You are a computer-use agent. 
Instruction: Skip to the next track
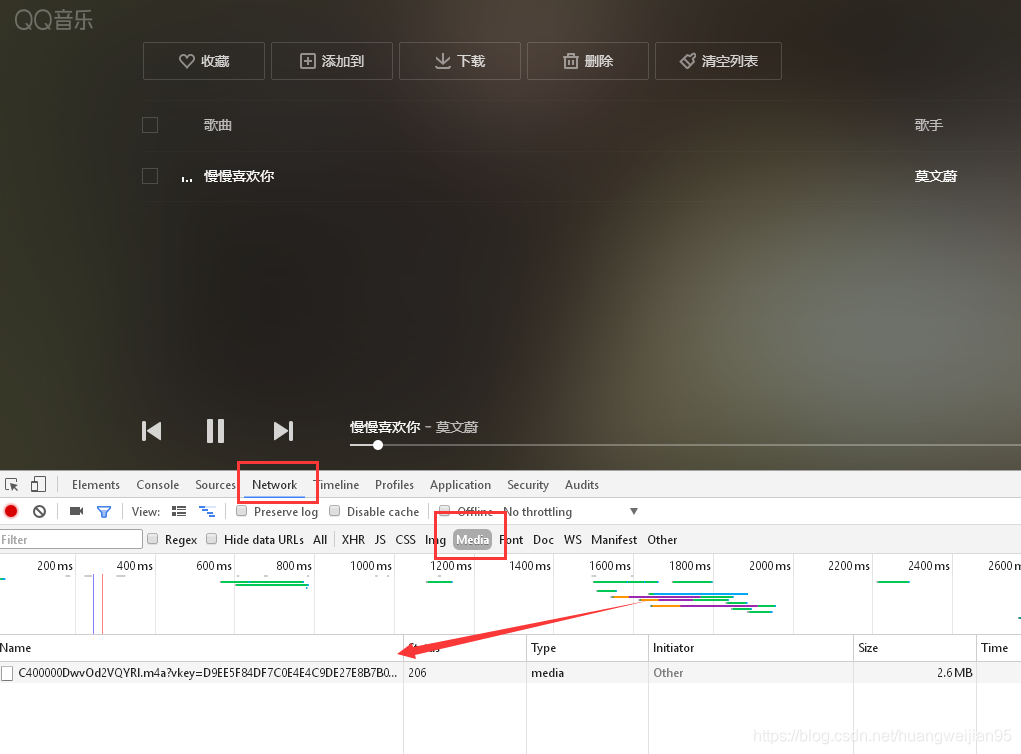pyautogui.click(x=283, y=431)
